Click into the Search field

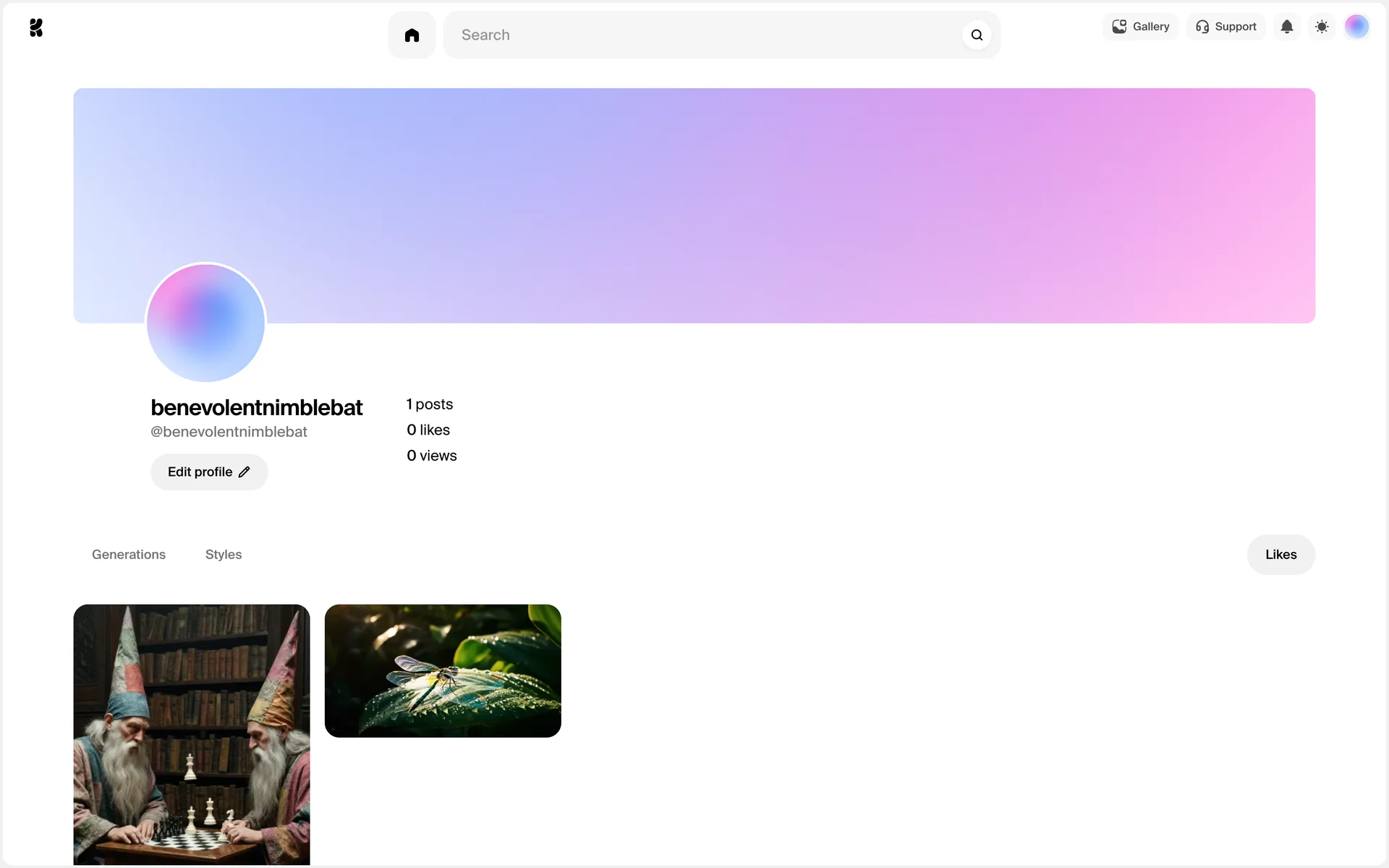702,35
